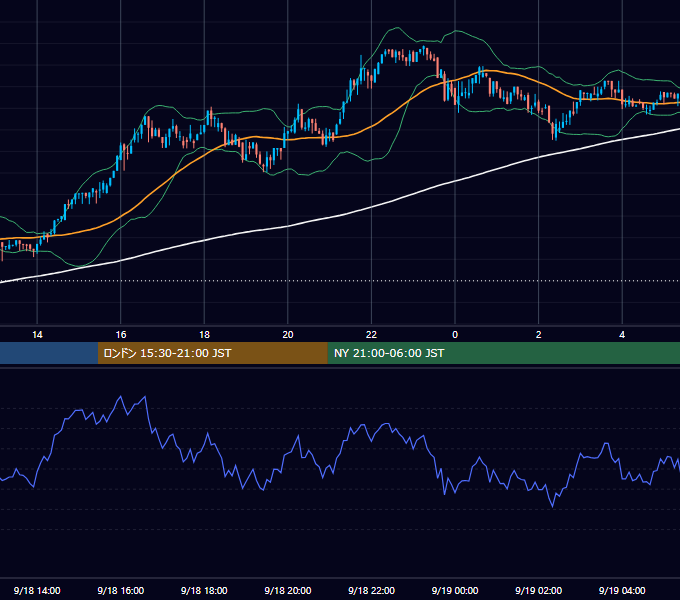Image resolution: width=680 pixels, height=600 pixels.
Task: Click the 9/18 16:00 date label
Action: click(121, 590)
